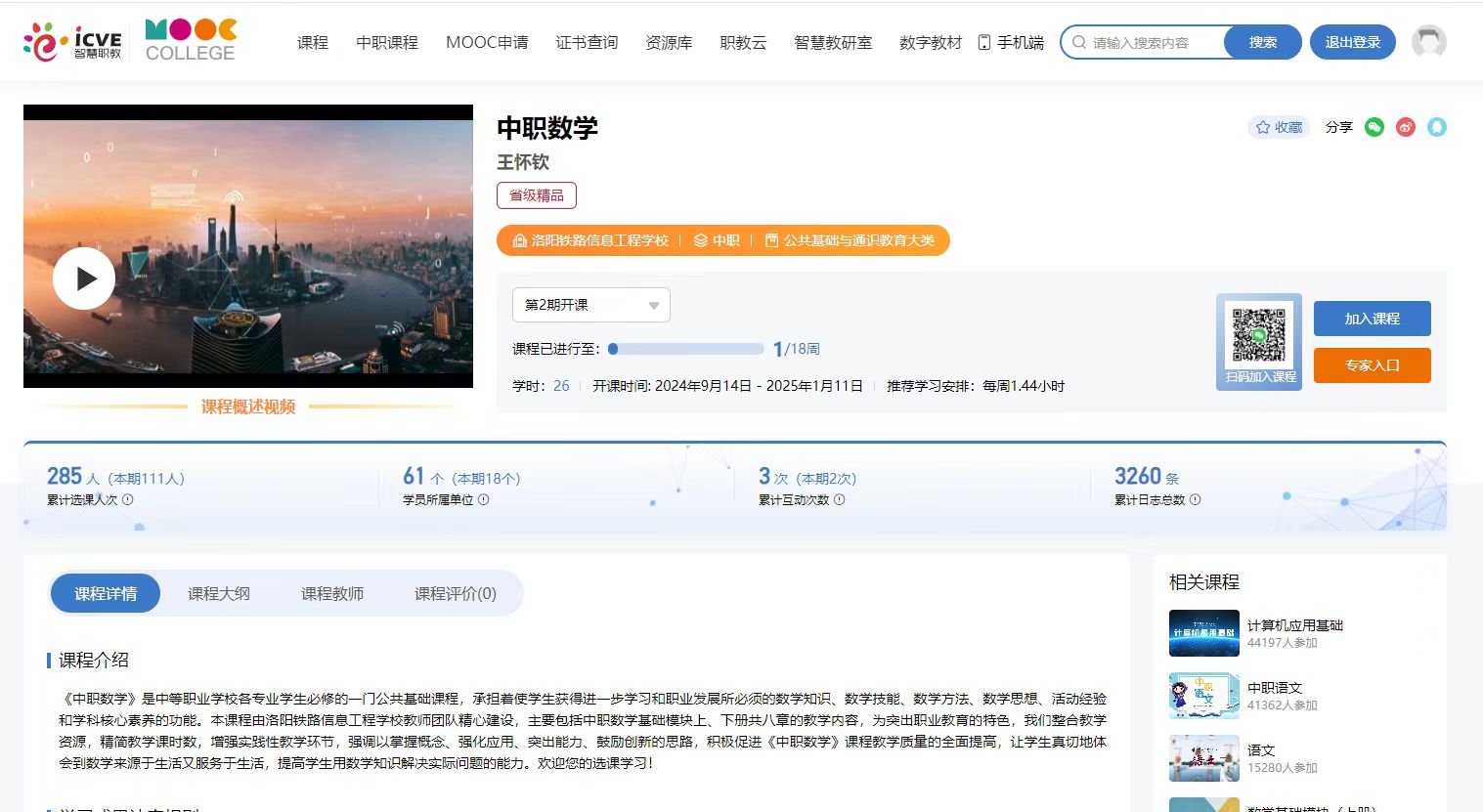
Task: Click info icon beside 累计选课人次
Action: [128, 500]
